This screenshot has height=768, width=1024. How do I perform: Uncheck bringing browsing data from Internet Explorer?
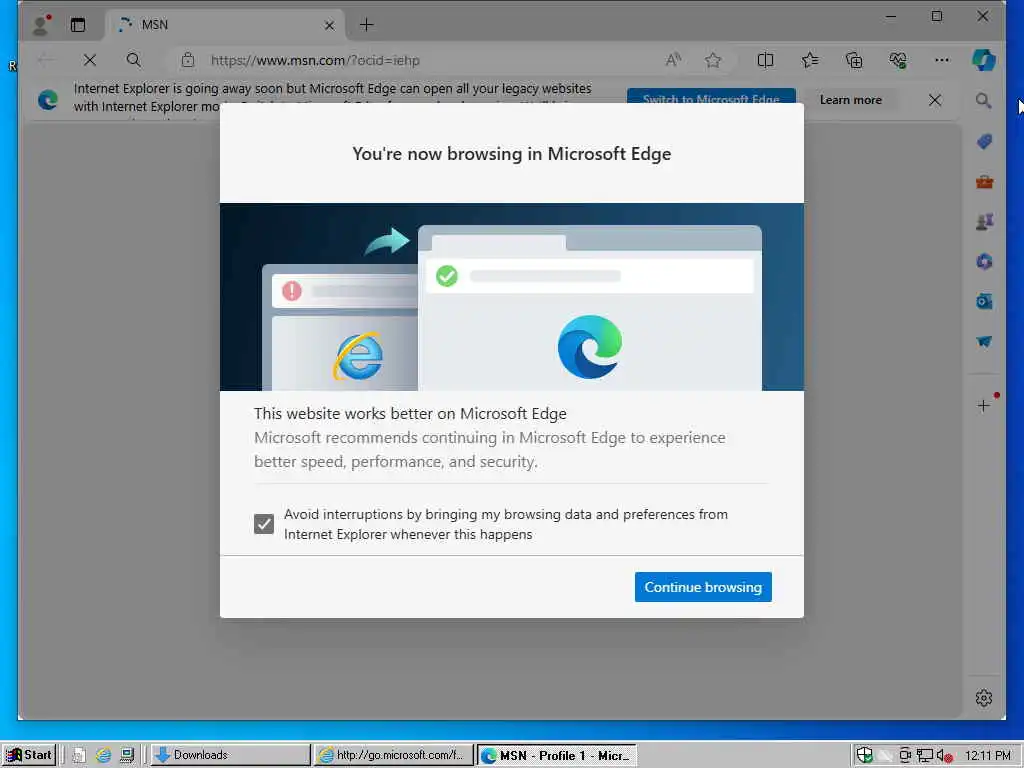point(264,524)
